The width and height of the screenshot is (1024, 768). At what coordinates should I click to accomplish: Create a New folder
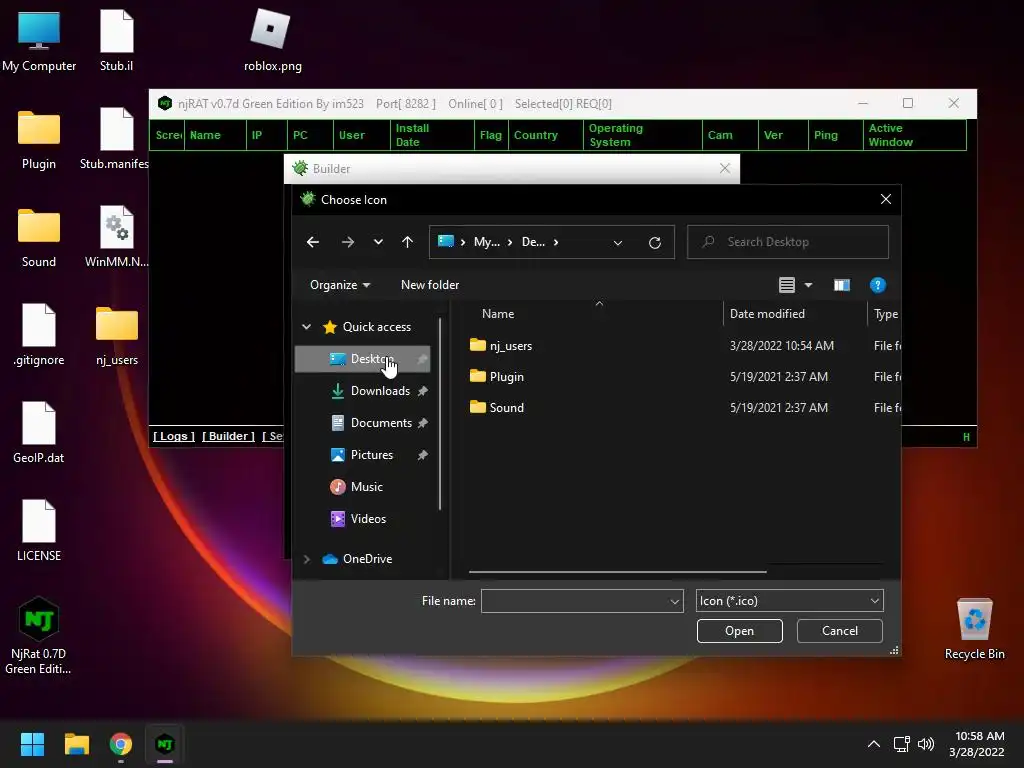[430, 285]
